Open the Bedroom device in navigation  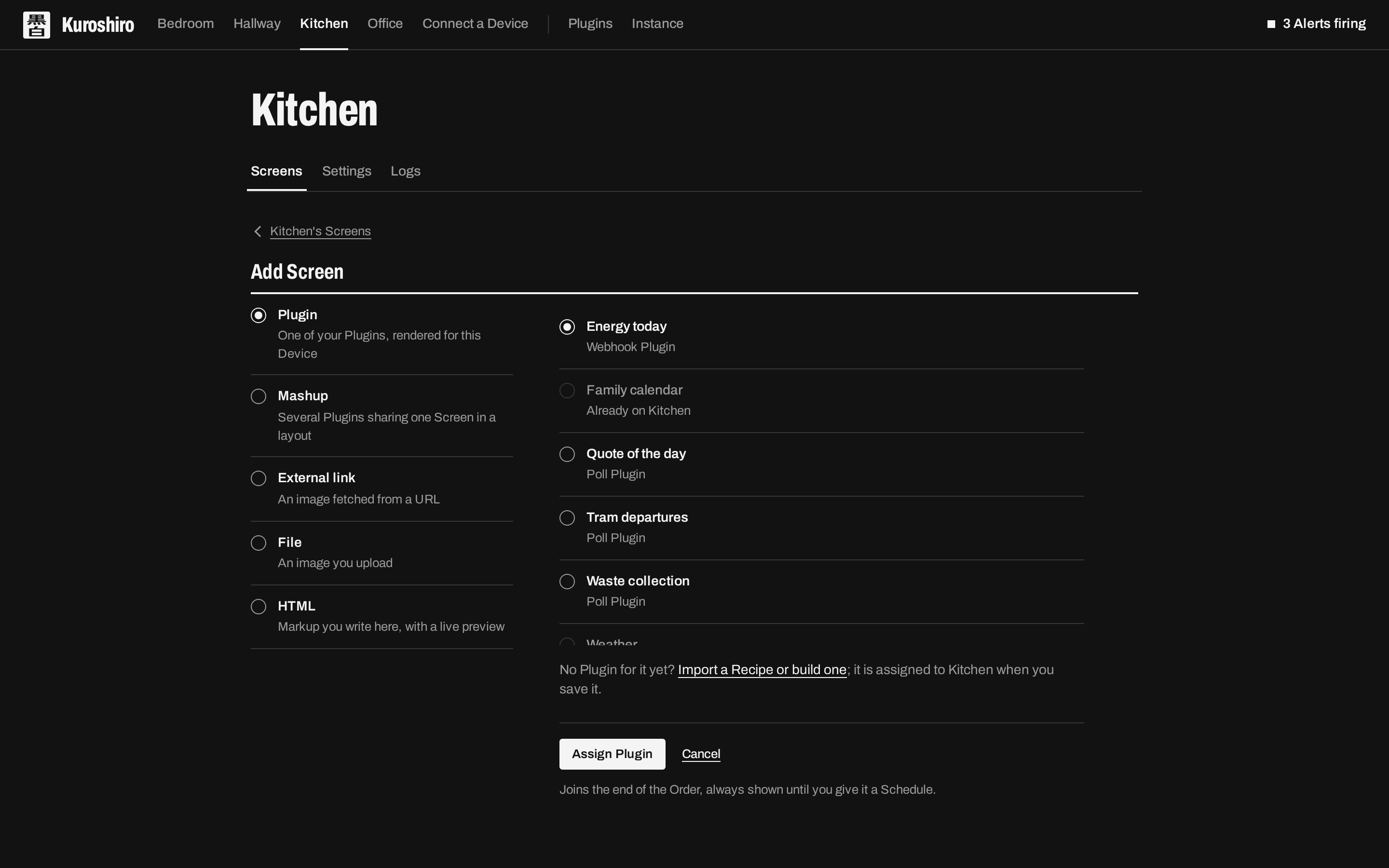[185, 24]
